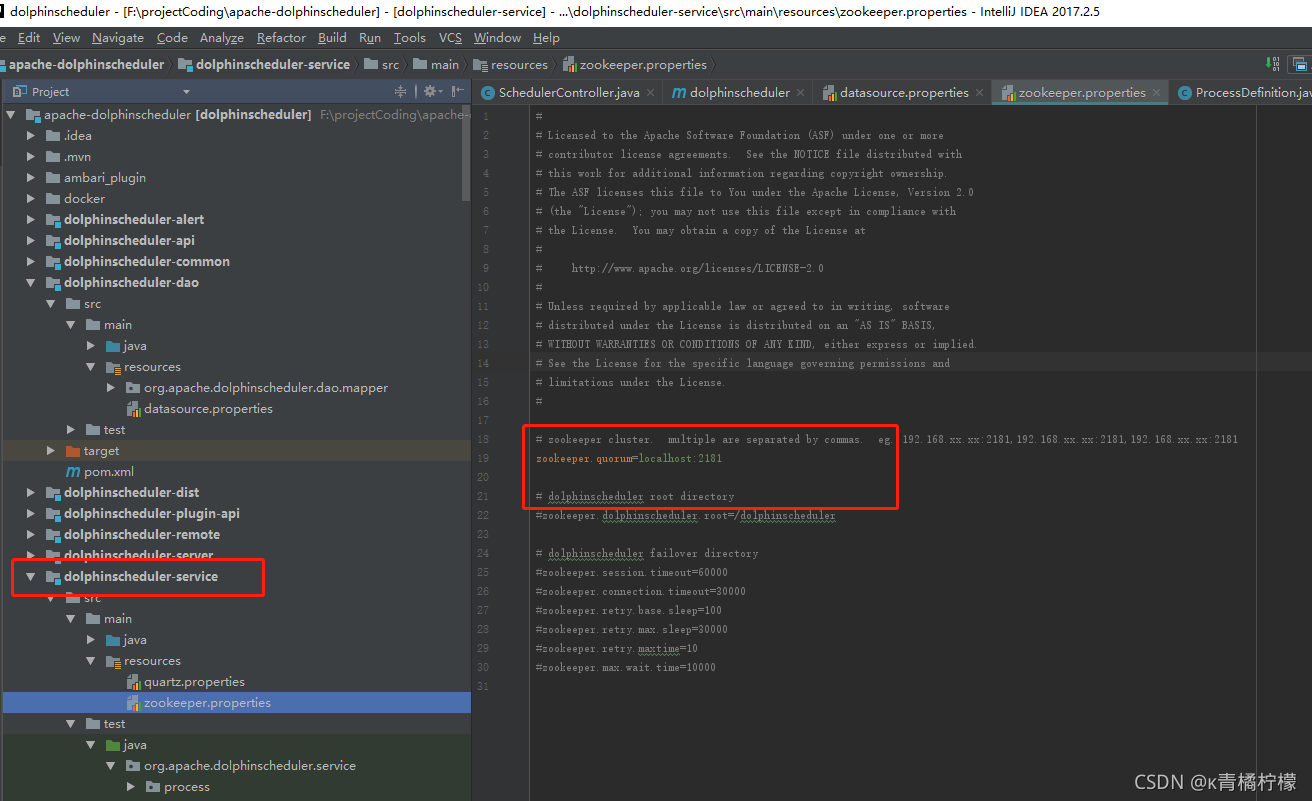1312x801 pixels.
Task: Open the Analyze menu
Action: 222,38
